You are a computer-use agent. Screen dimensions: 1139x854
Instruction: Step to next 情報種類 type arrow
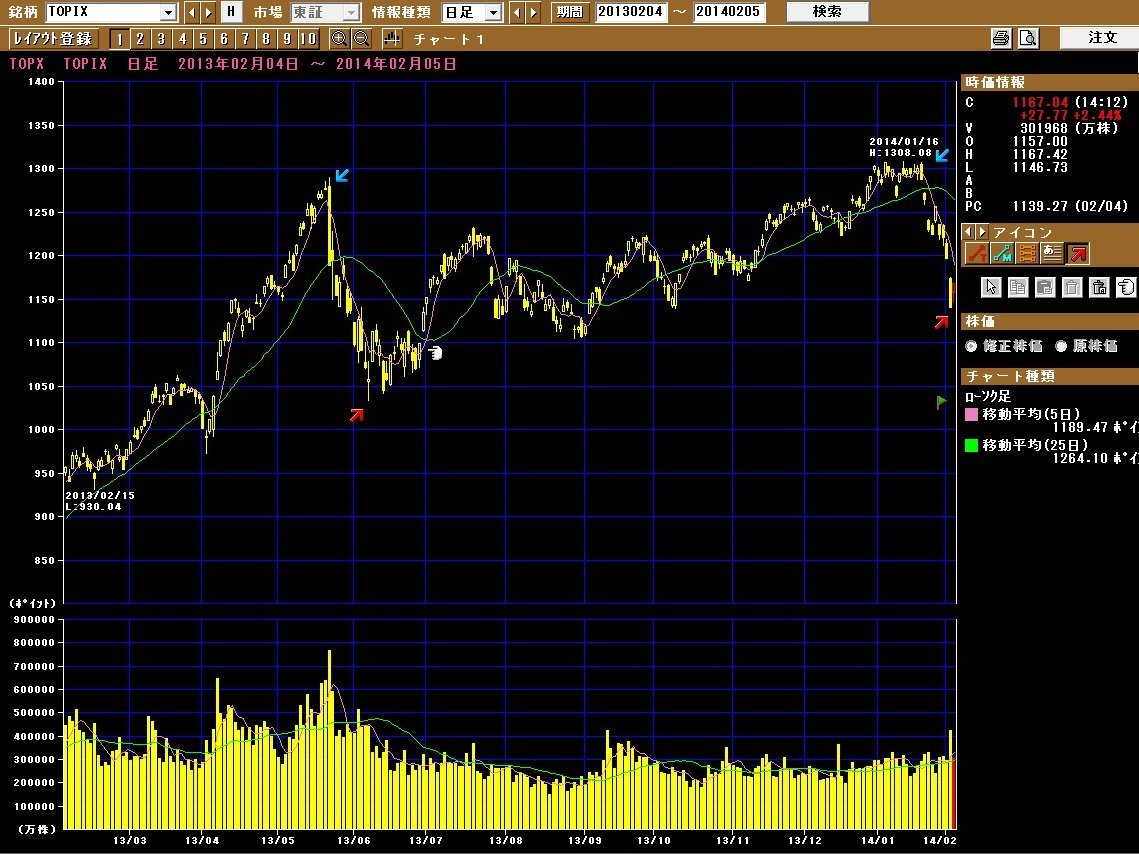[533, 12]
